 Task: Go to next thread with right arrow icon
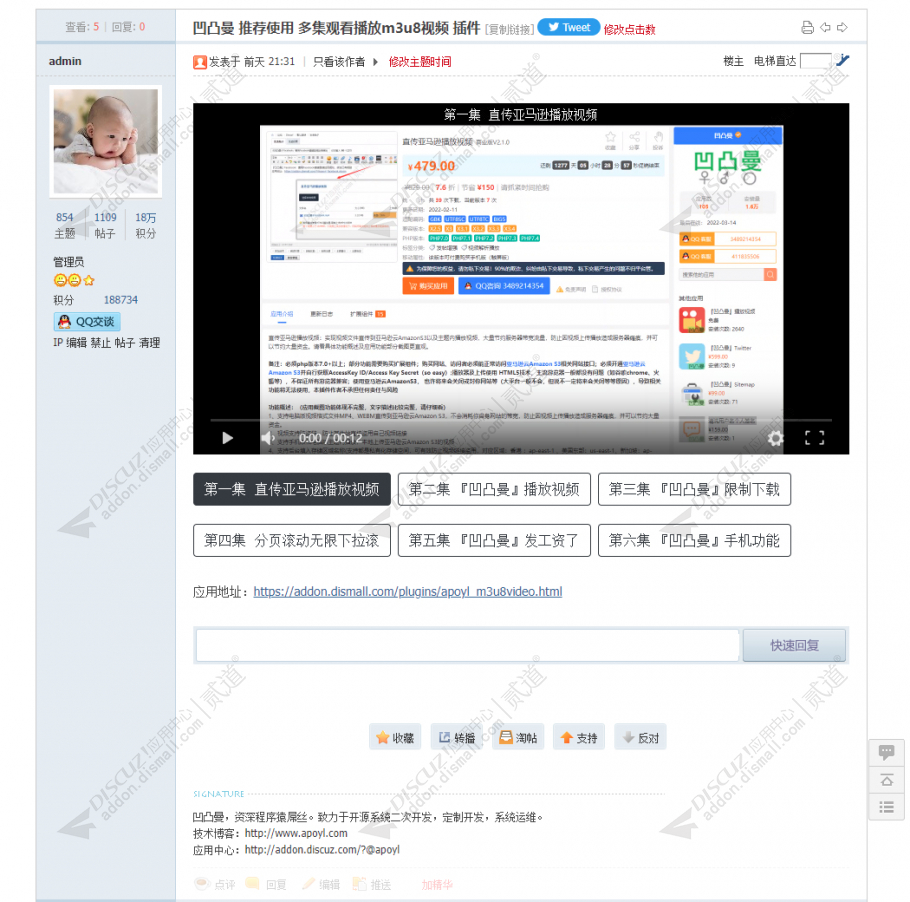[842, 27]
